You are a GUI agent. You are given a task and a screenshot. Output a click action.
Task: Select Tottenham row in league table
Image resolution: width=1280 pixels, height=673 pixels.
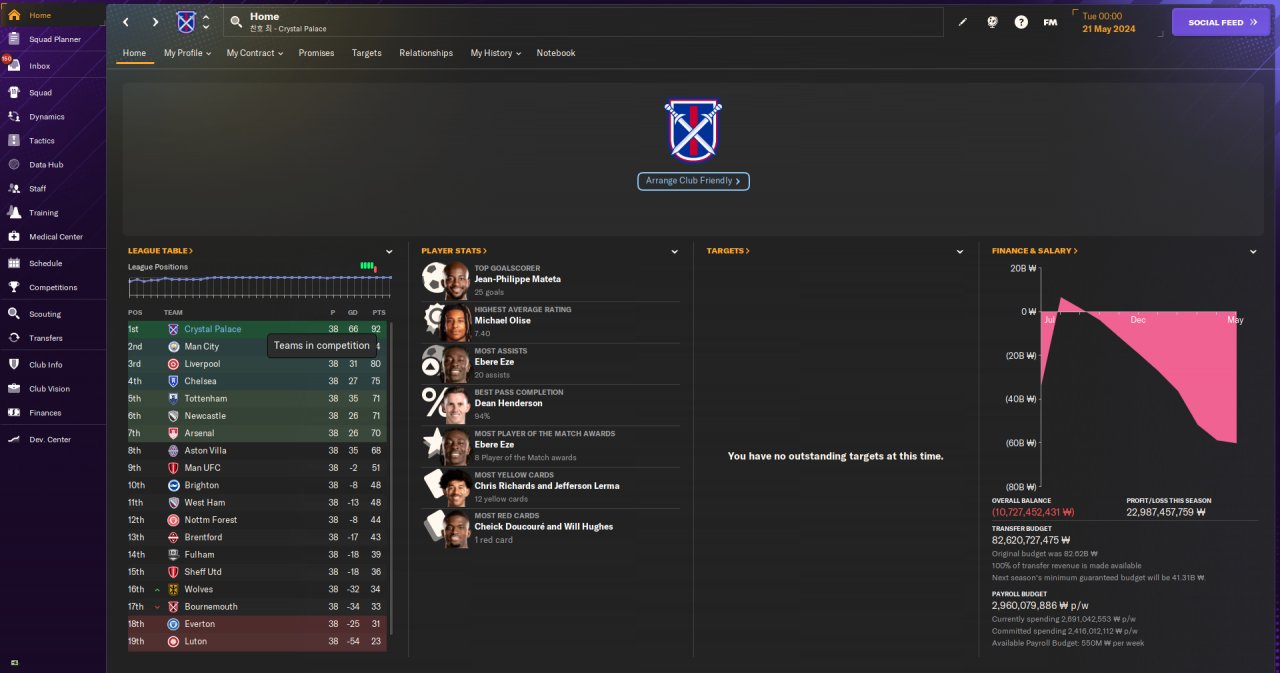point(257,398)
